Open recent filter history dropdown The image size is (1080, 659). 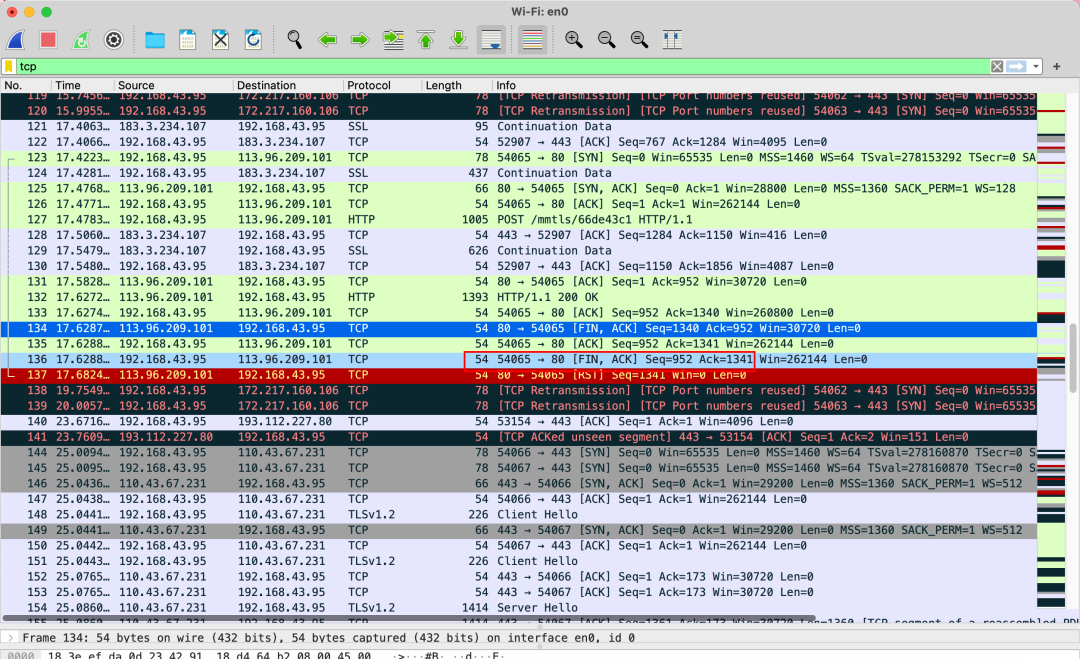coord(1035,66)
